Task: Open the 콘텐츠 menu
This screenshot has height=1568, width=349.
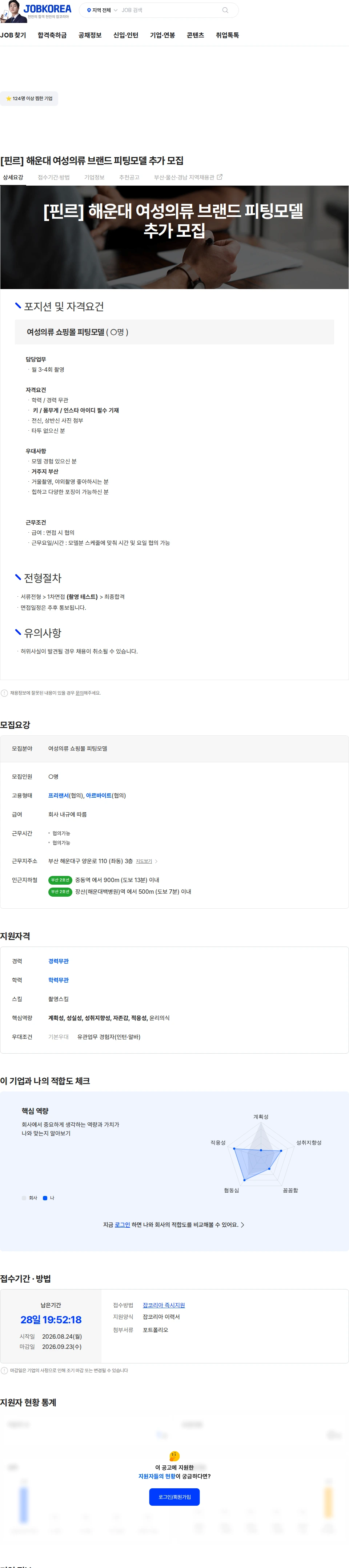Action: 195,35
